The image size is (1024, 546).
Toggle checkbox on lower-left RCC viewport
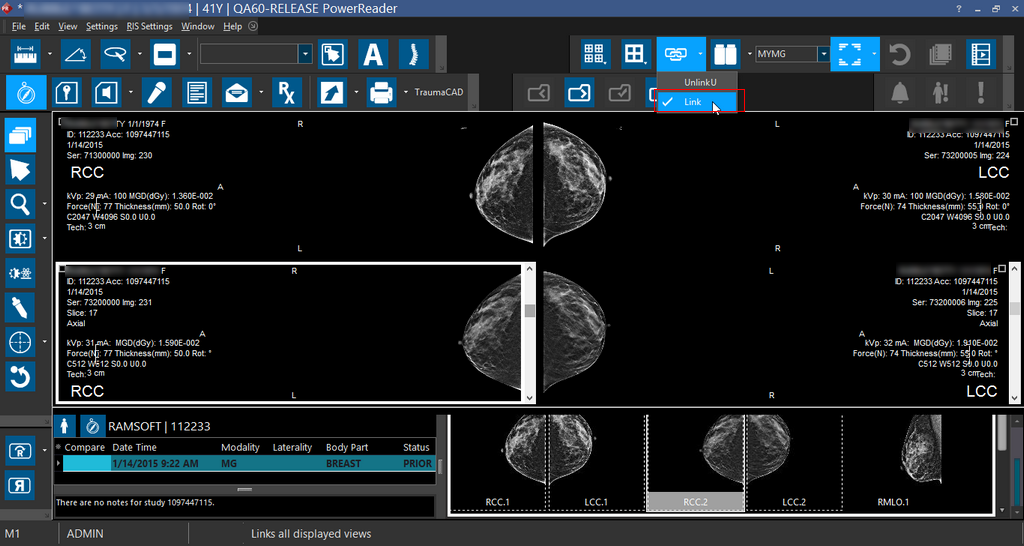[62, 269]
